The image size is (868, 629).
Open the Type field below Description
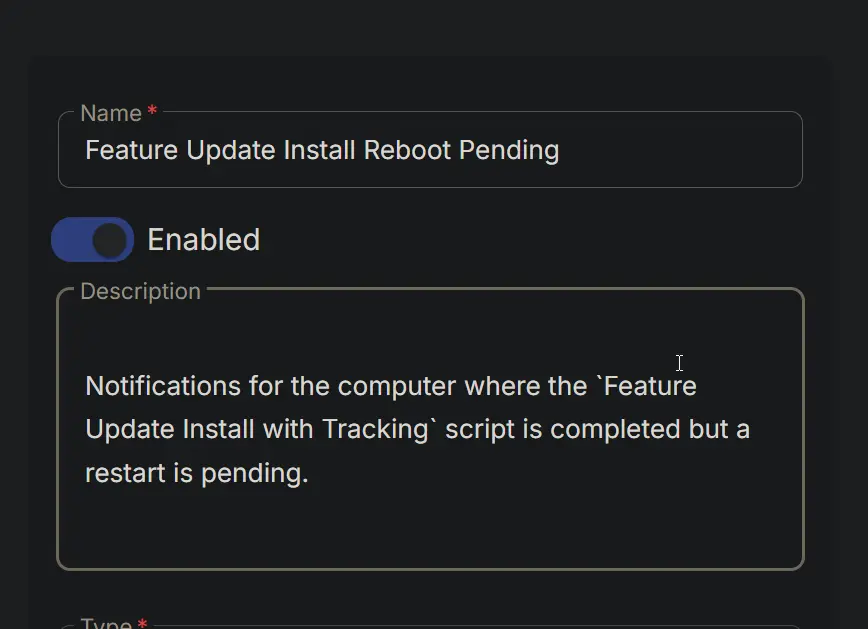[430, 626]
